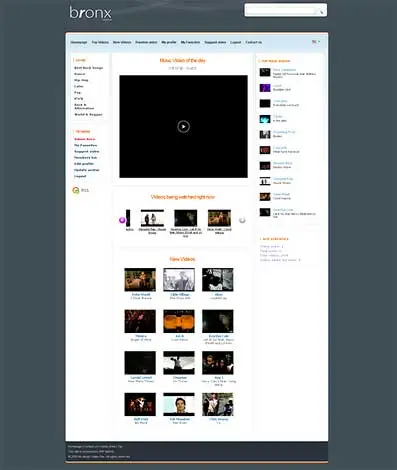Select My profile in top navigation
Viewport: 397px width, 470px height.
pyautogui.click(x=169, y=42)
